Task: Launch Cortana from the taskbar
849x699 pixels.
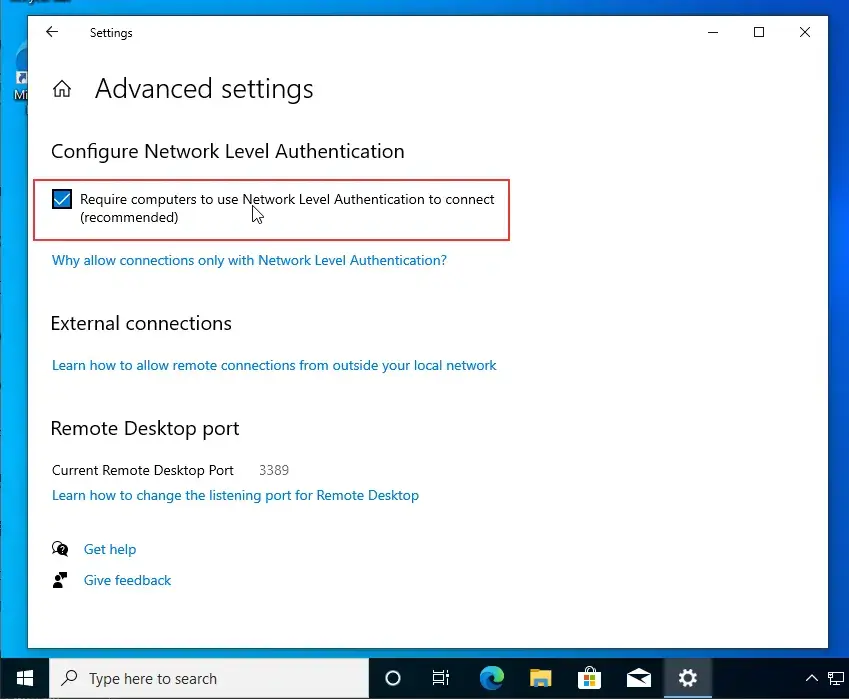Action: [393, 678]
